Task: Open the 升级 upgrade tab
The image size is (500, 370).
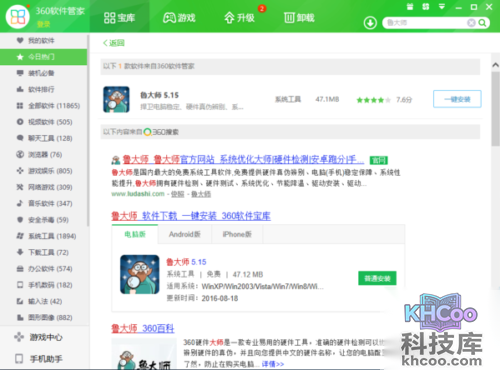Action: coord(239,17)
